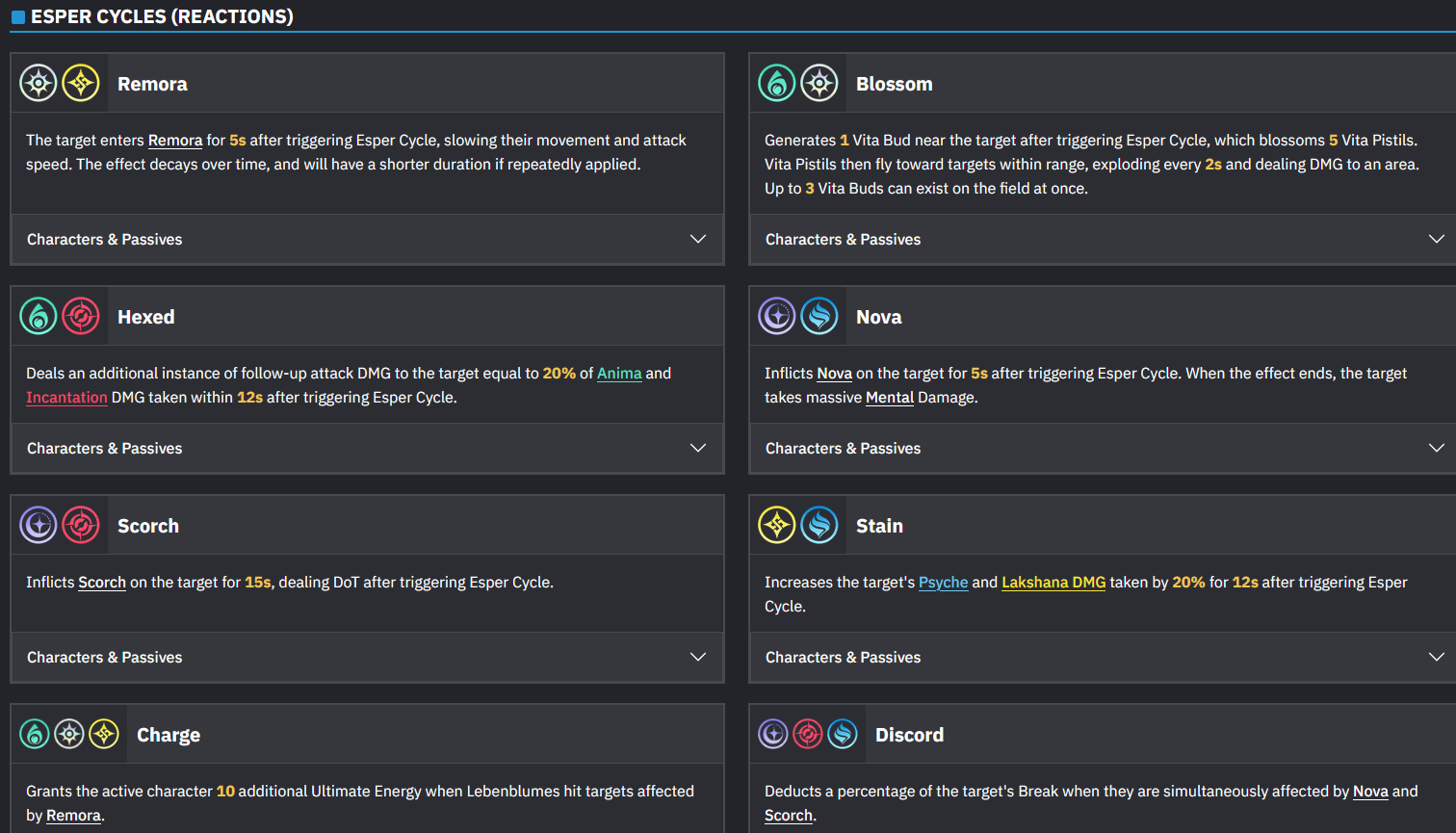Click the Psyche link in Stain description
Image resolution: width=1456 pixels, height=833 pixels.
pyautogui.click(x=944, y=583)
